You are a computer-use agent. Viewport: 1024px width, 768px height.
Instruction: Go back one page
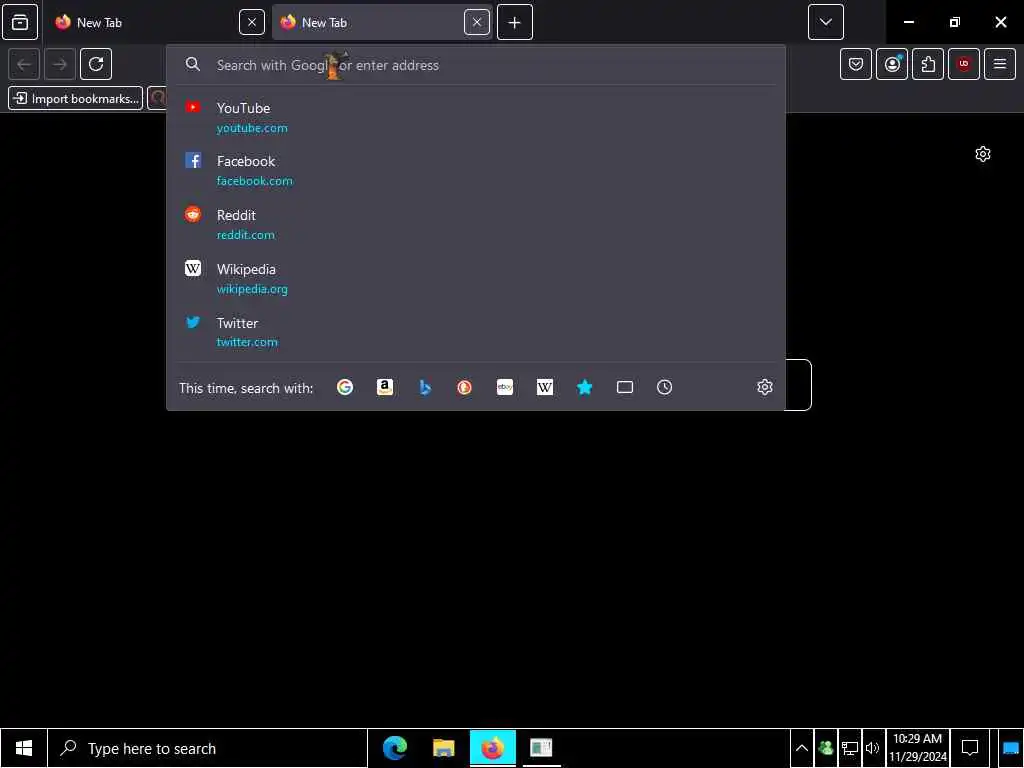[x=24, y=64]
